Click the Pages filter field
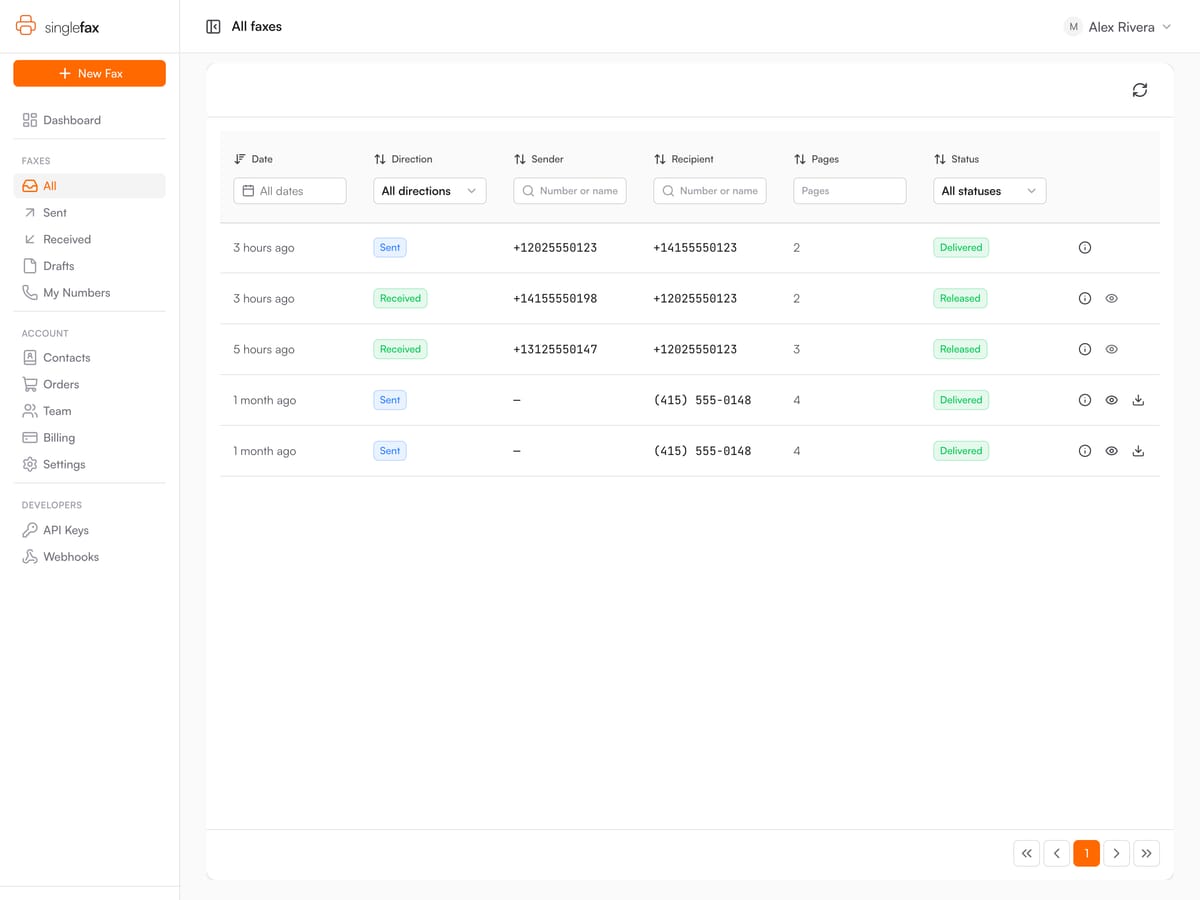The height and width of the screenshot is (900, 1200). pos(850,191)
